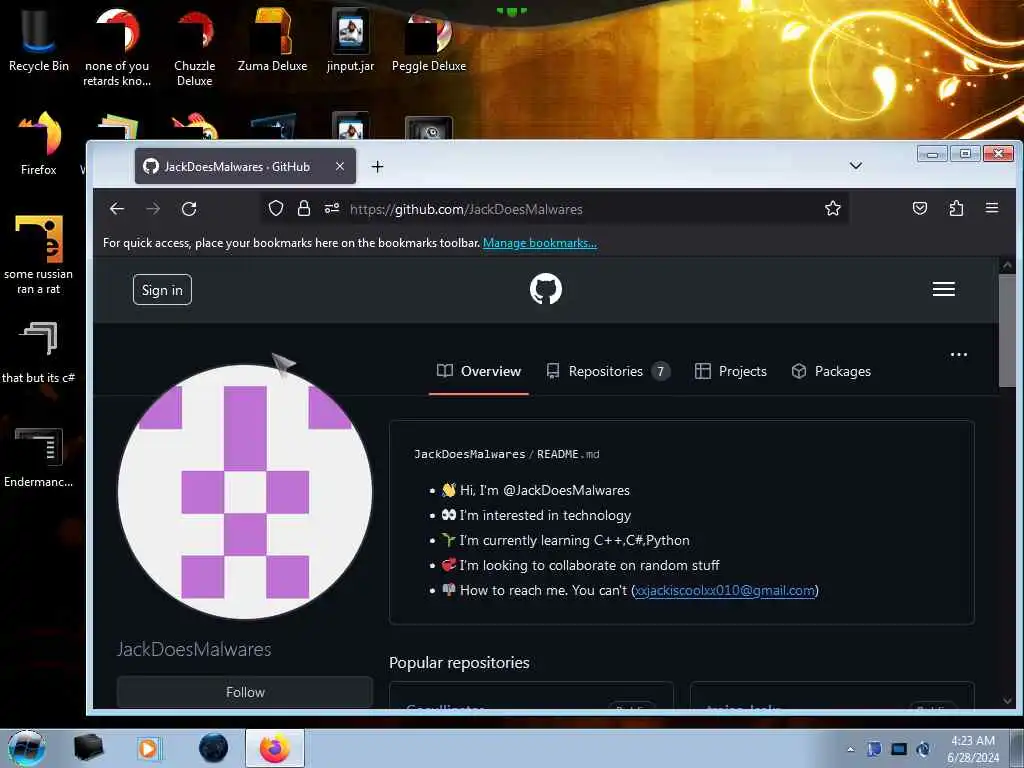
Task: Open the Firefox extensions puzzle icon
Action: (x=956, y=209)
